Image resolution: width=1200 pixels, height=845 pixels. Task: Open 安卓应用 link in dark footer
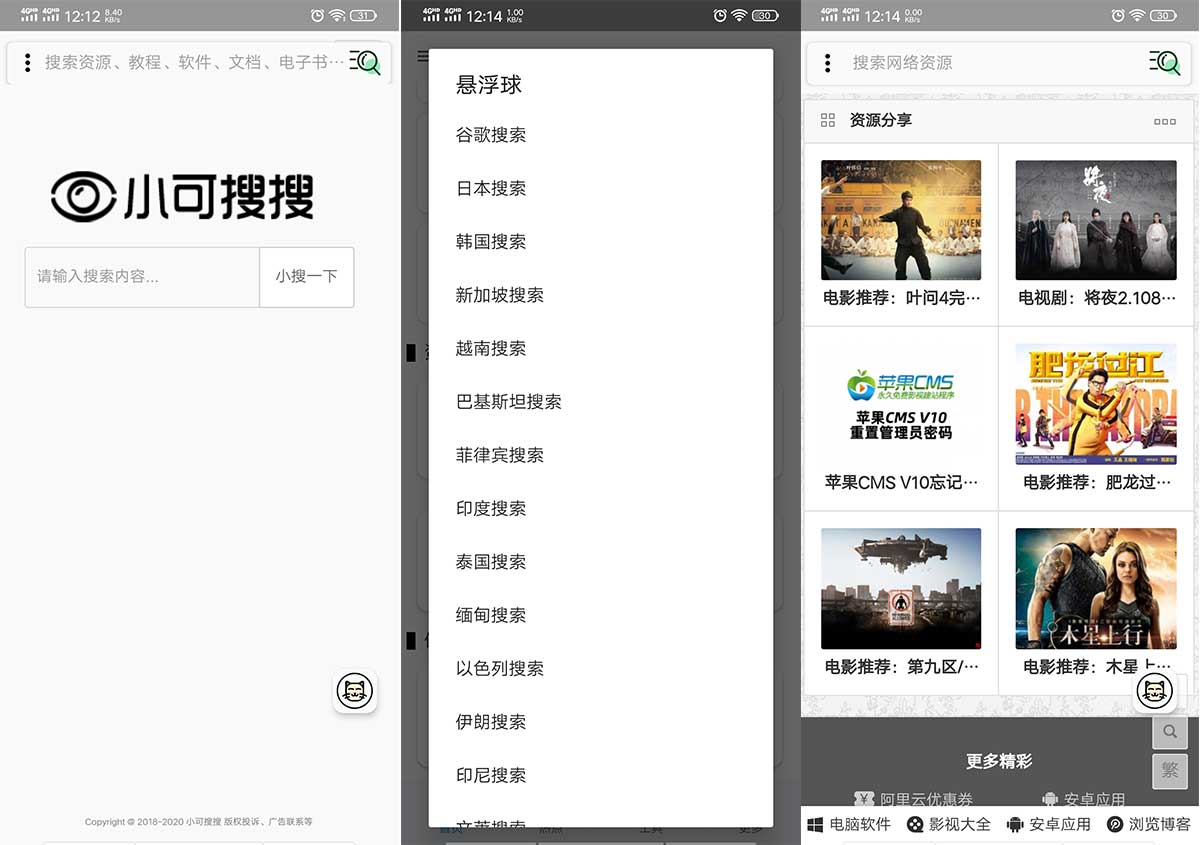coord(1083,799)
